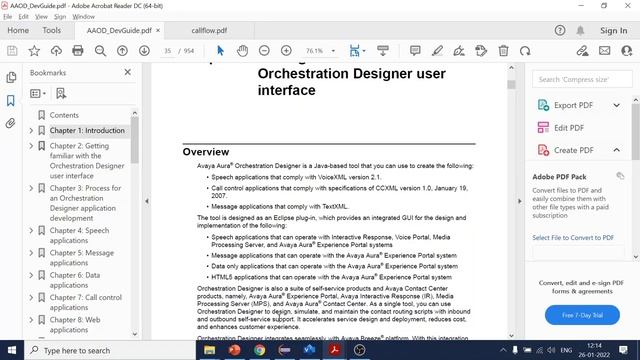Expand Chapter 5: Message applications

[x=31, y=253]
